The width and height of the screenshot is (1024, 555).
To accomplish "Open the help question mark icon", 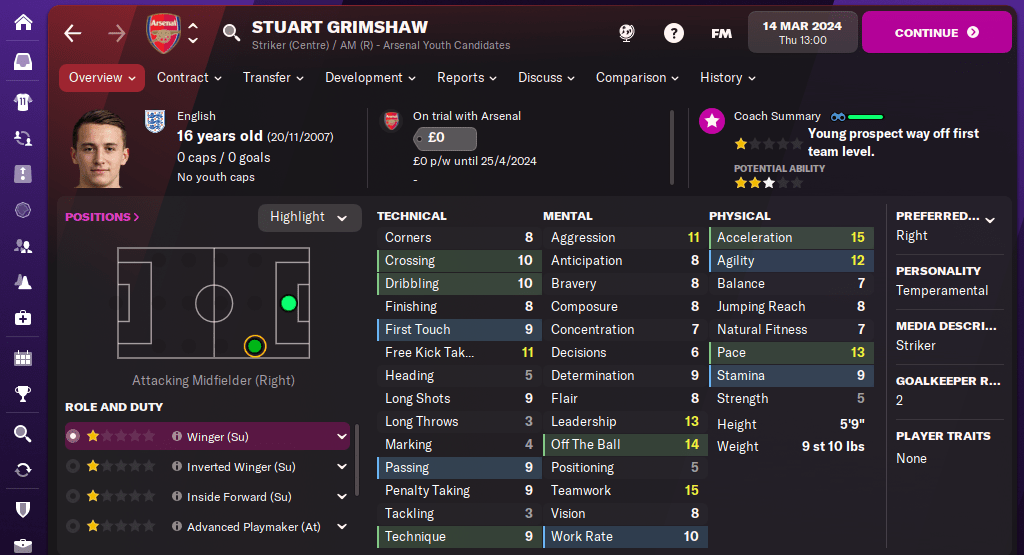I will (x=674, y=33).
